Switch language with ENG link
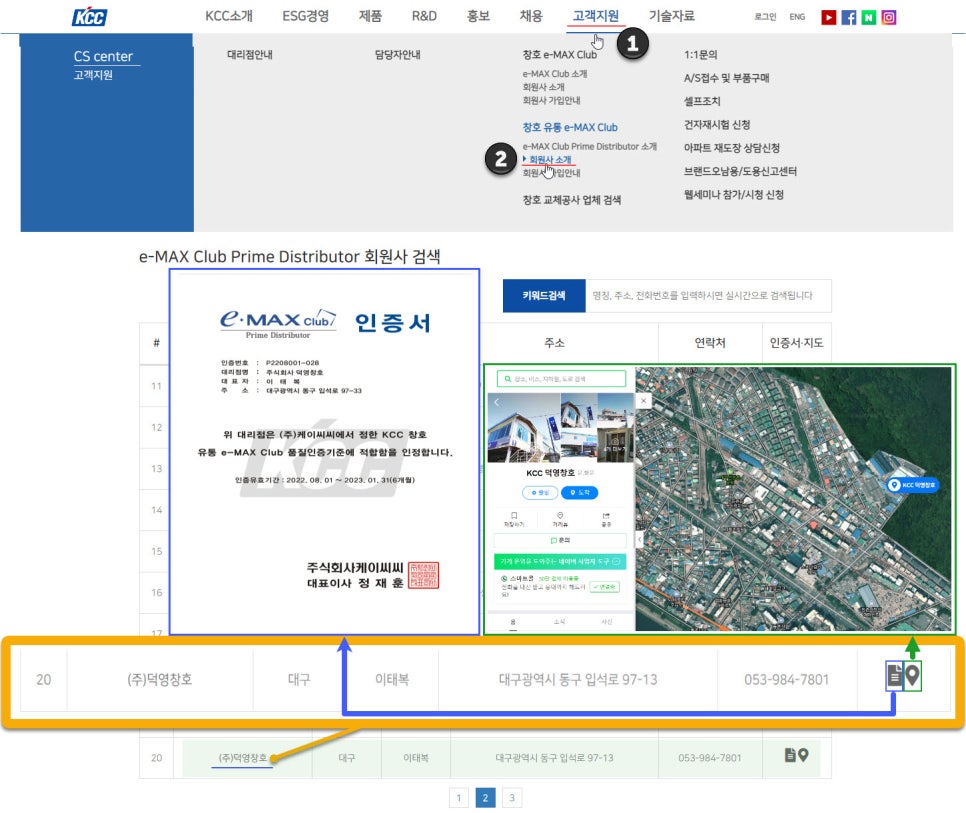Viewport: 966px width, 813px height. [797, 17]
